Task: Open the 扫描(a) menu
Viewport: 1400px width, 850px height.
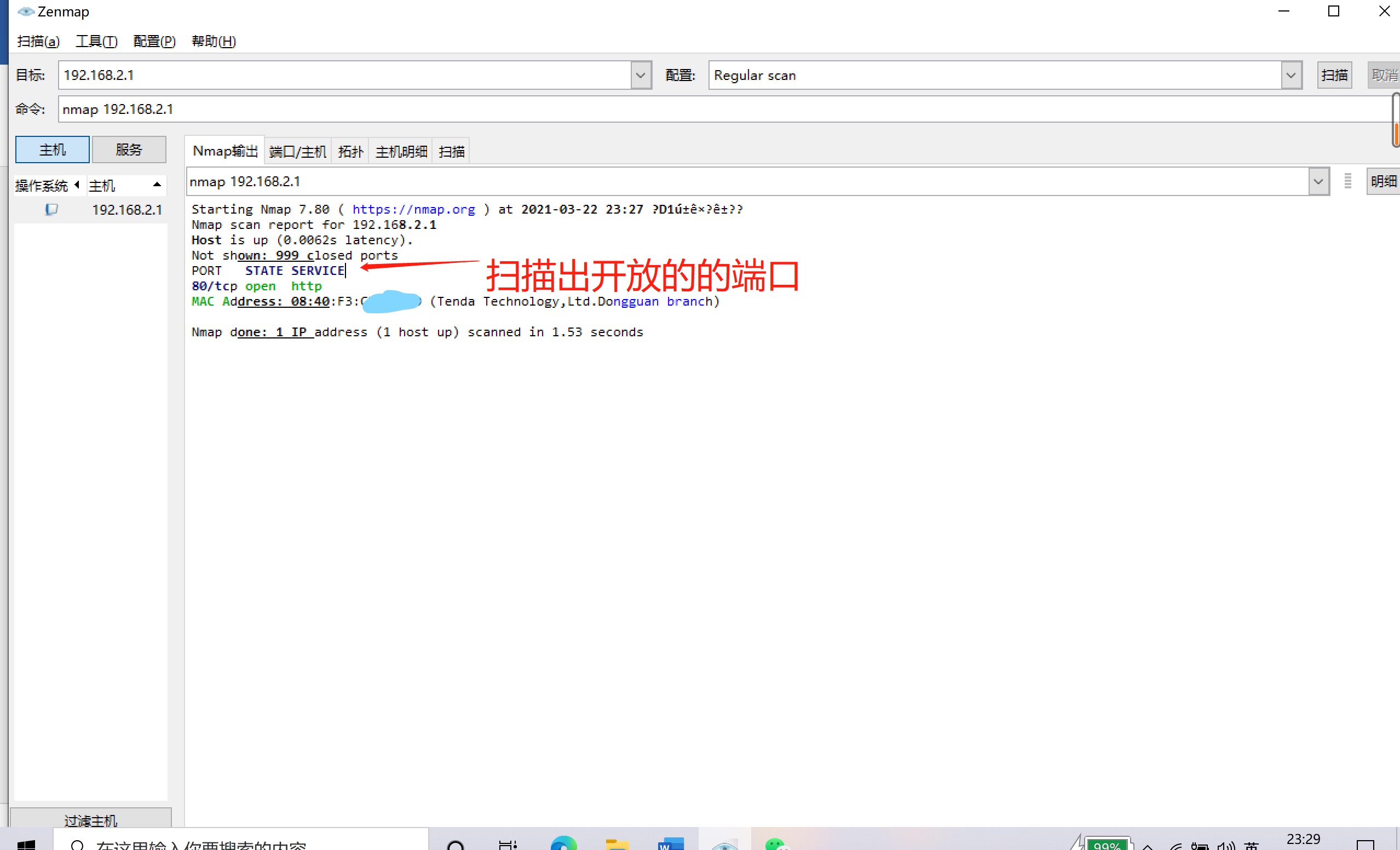Action: point(39,41)
